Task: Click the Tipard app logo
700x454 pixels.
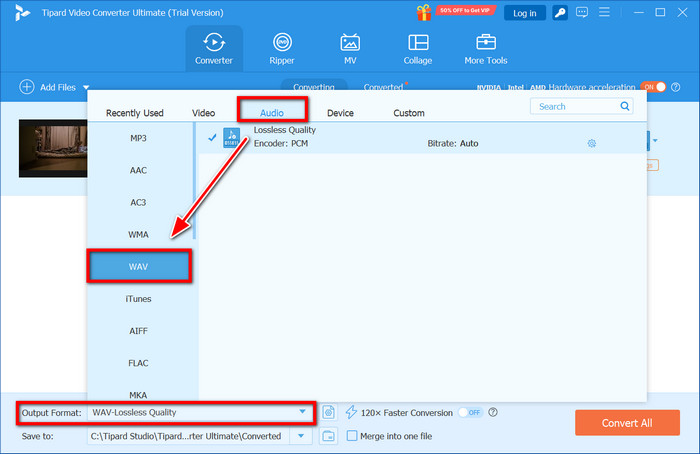Action: [21, 13]
